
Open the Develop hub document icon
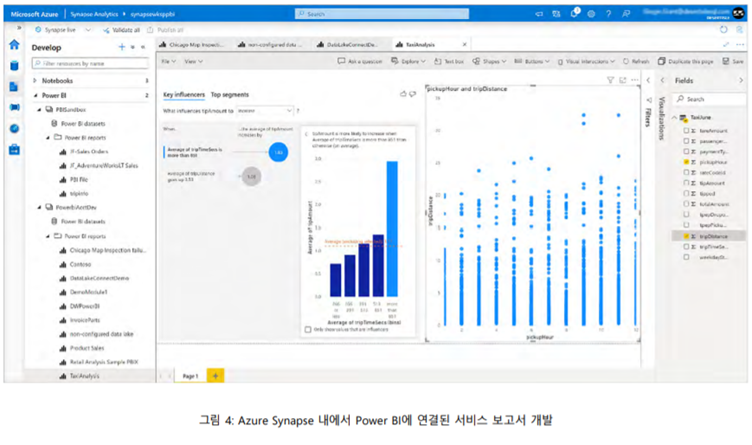(x=14, y=87)
